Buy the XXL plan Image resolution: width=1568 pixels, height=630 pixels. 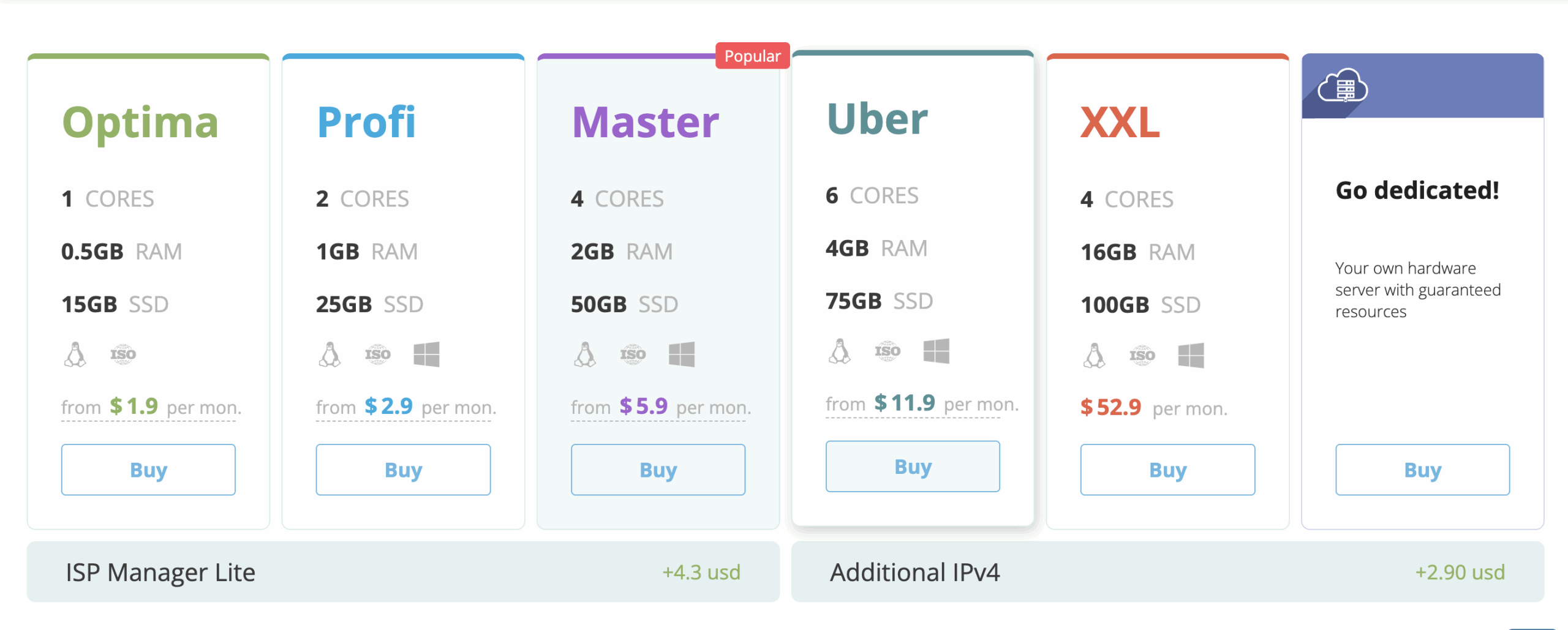[1167, 470]
